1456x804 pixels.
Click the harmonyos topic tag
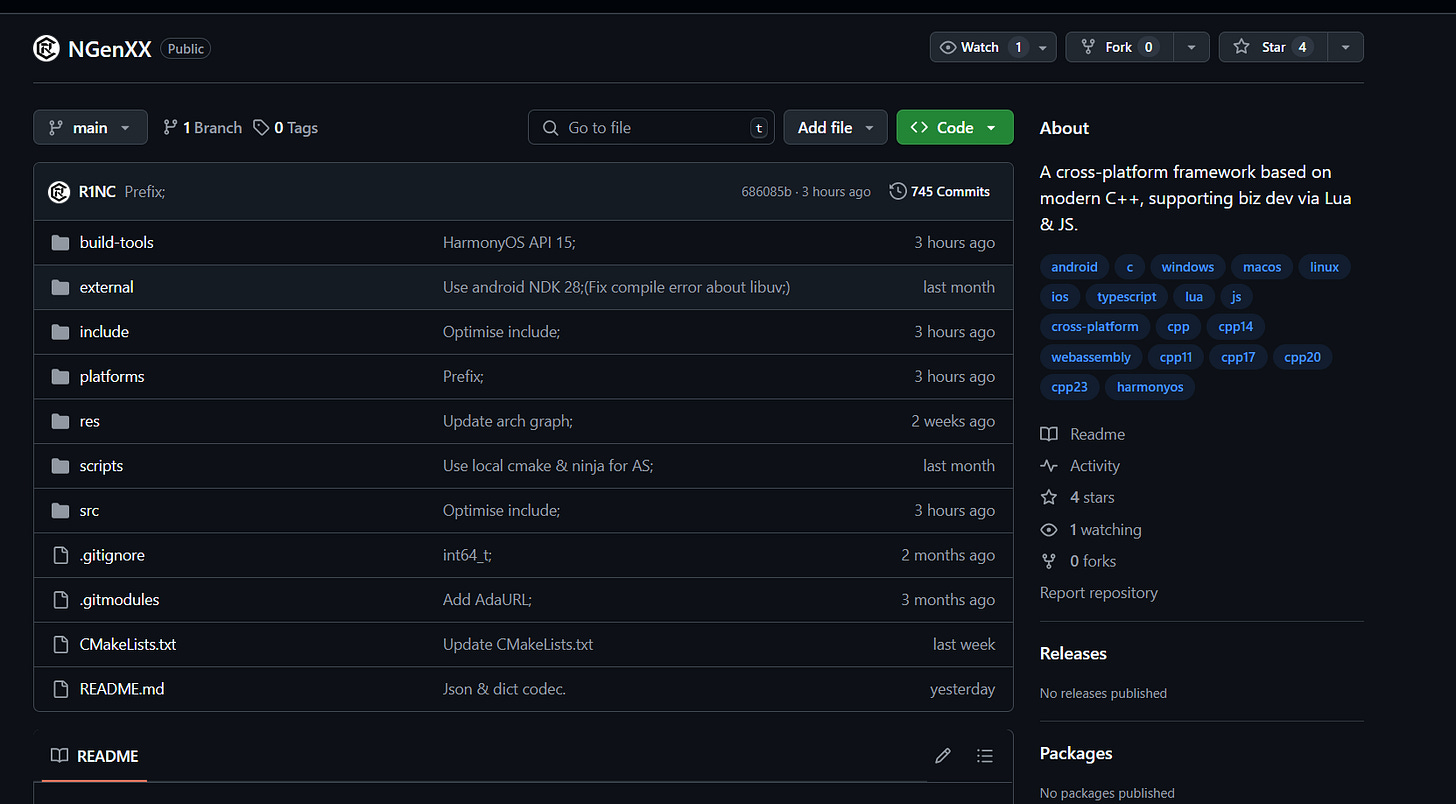click(1150, 387)
